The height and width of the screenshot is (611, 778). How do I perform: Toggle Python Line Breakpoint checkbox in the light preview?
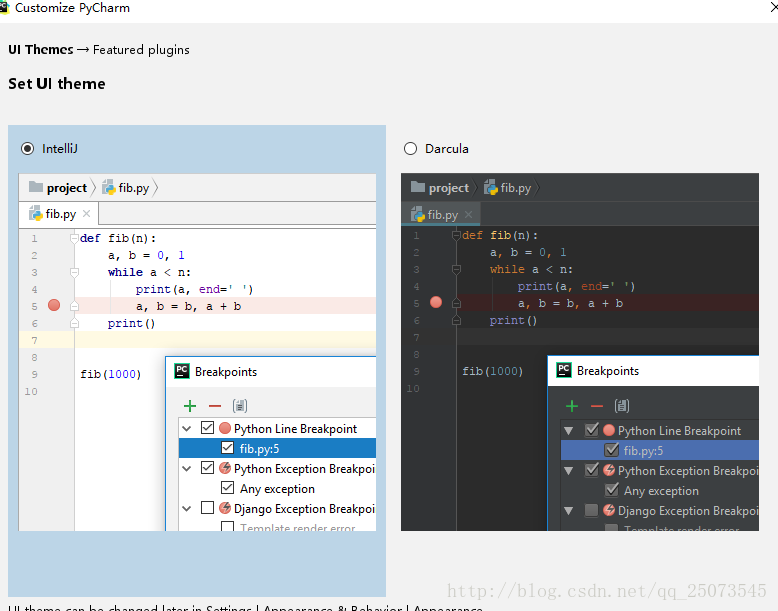click(207, 428)
